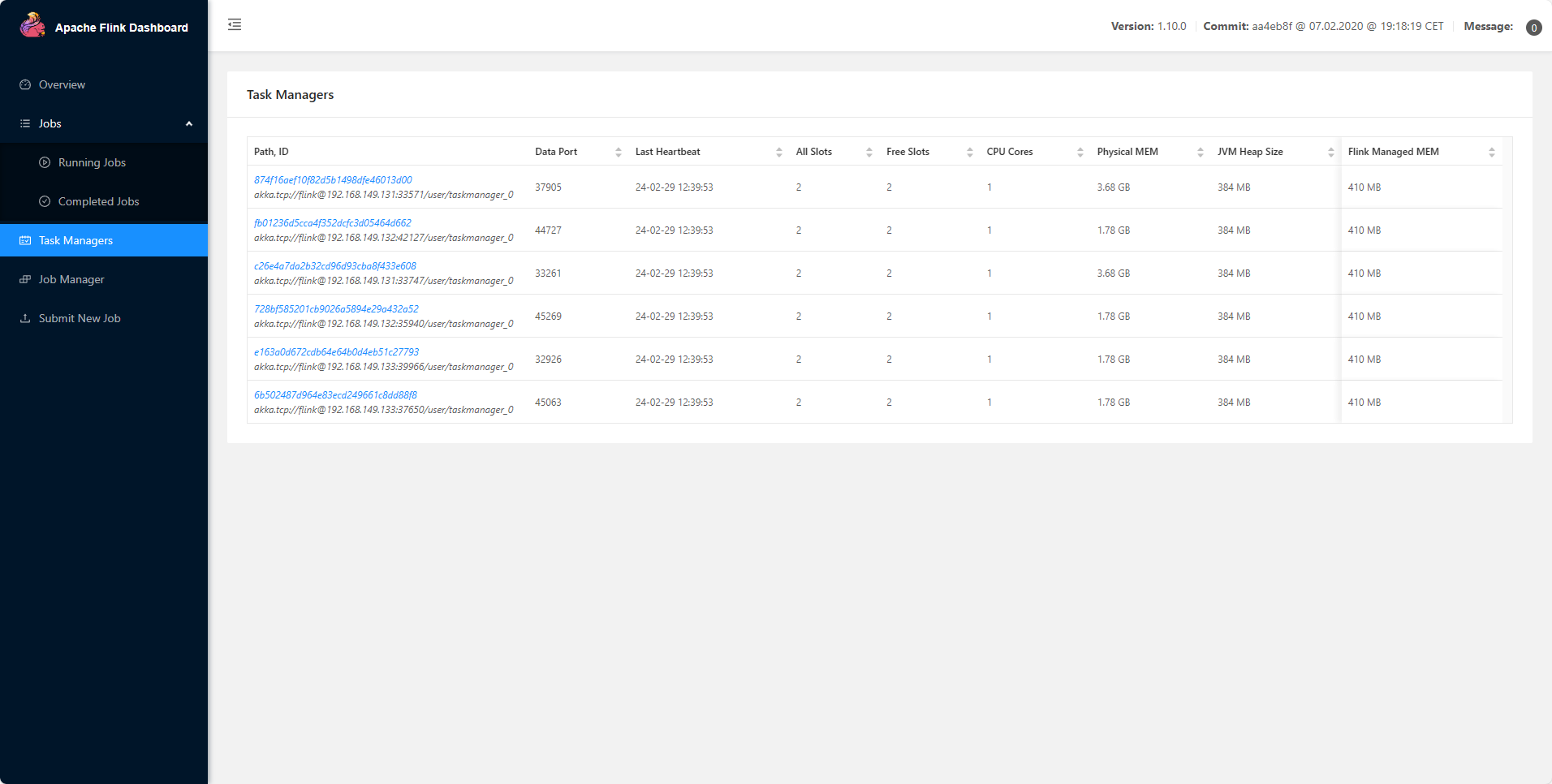This screenshot has width=1552, height=784.
Task: Click the Job Manager build icon
Action: tap(25, 279)
